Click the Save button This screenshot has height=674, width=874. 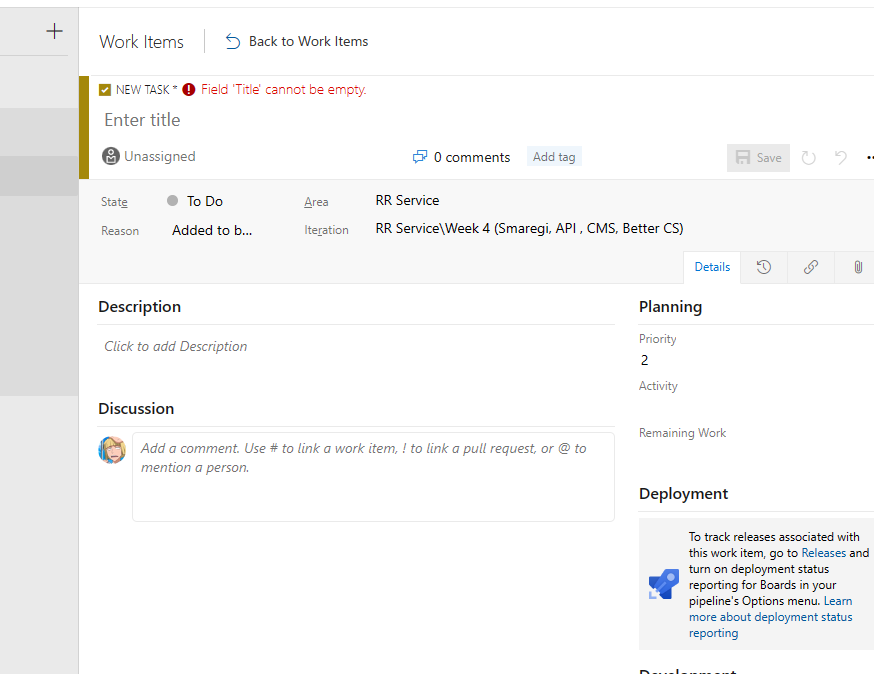point(758,157)
